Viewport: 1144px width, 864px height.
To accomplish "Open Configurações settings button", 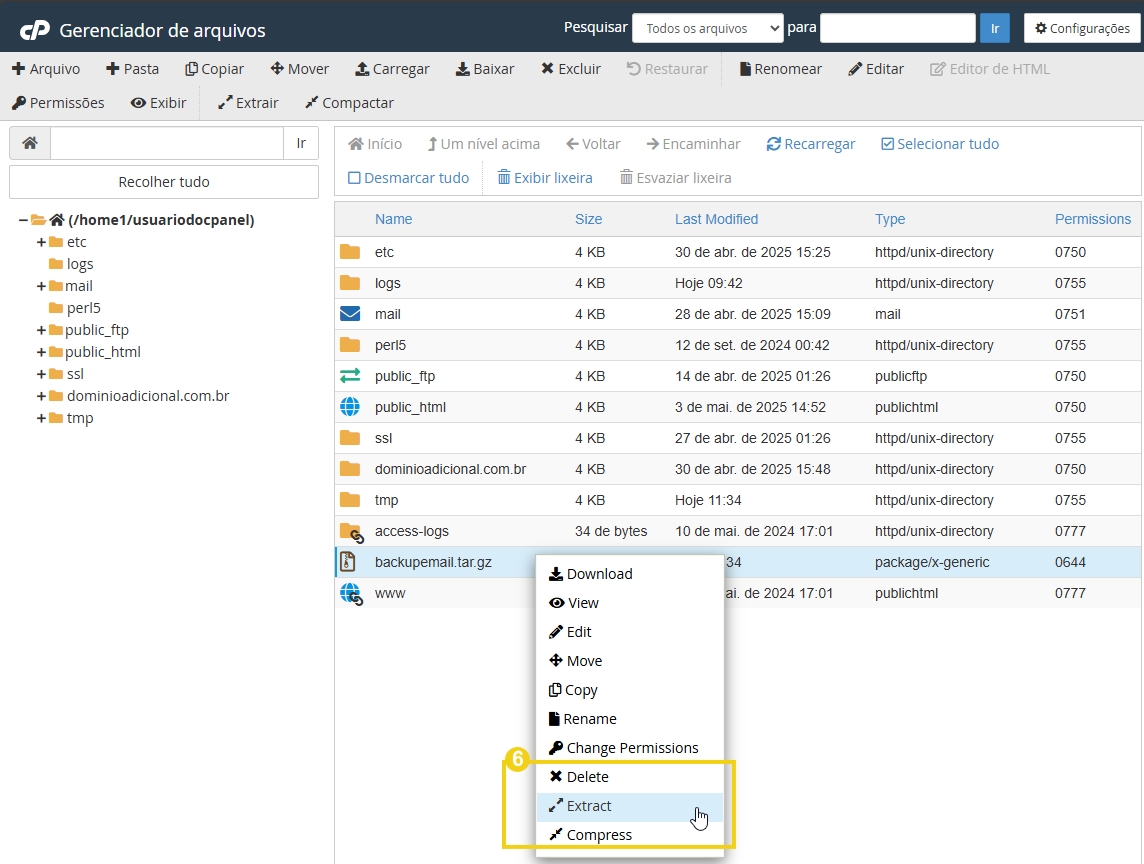I will [x=1082, y=28].
